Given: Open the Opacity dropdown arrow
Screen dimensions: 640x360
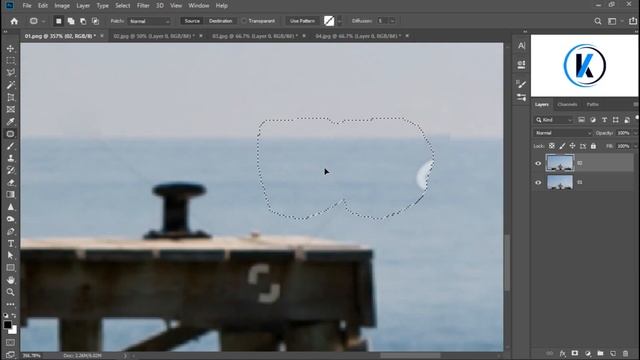Looking at the screenshot, I should click(x=635, y=133).
